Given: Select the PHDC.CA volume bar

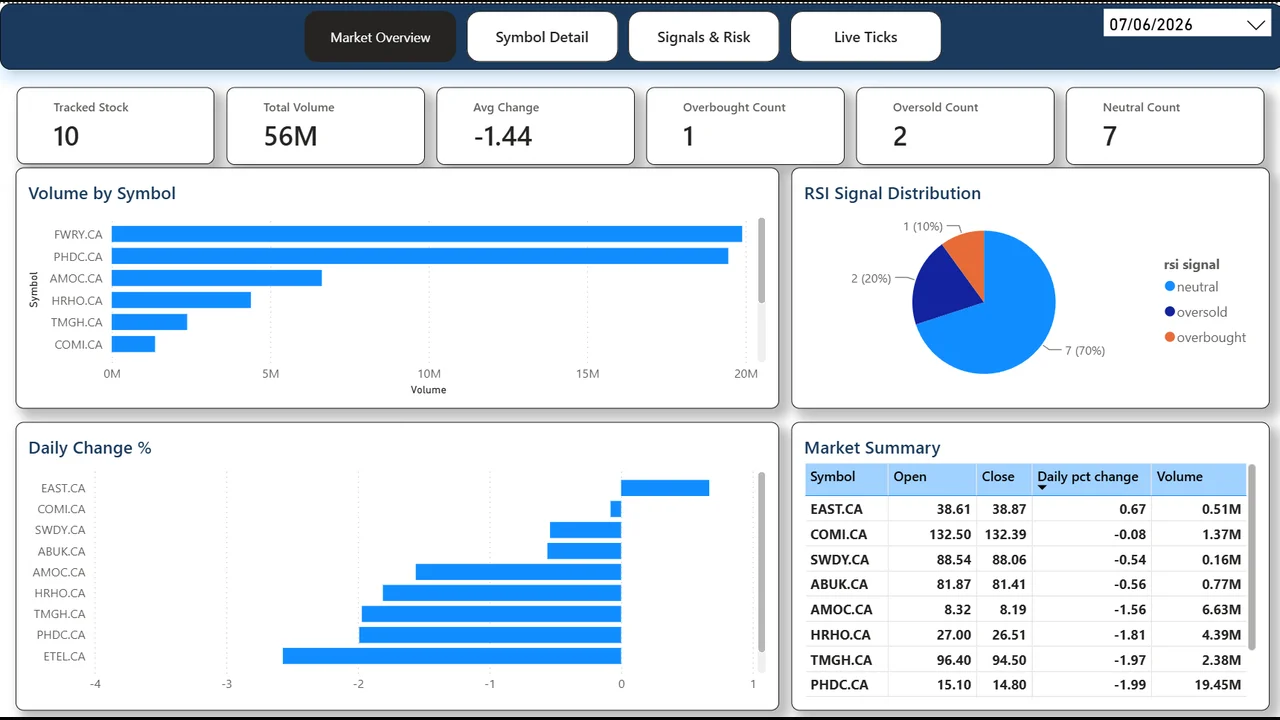Looking at the screenshot, I should coord(420,256).
